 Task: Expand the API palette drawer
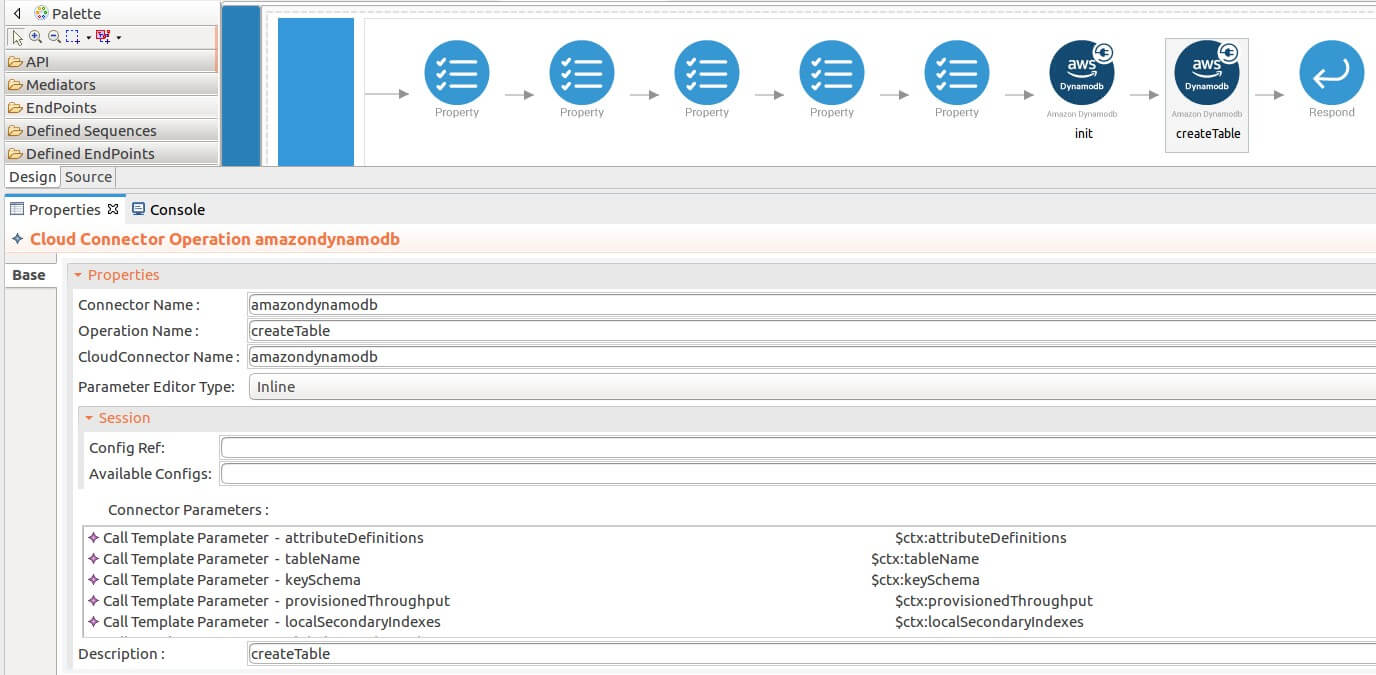coord(110,62)
